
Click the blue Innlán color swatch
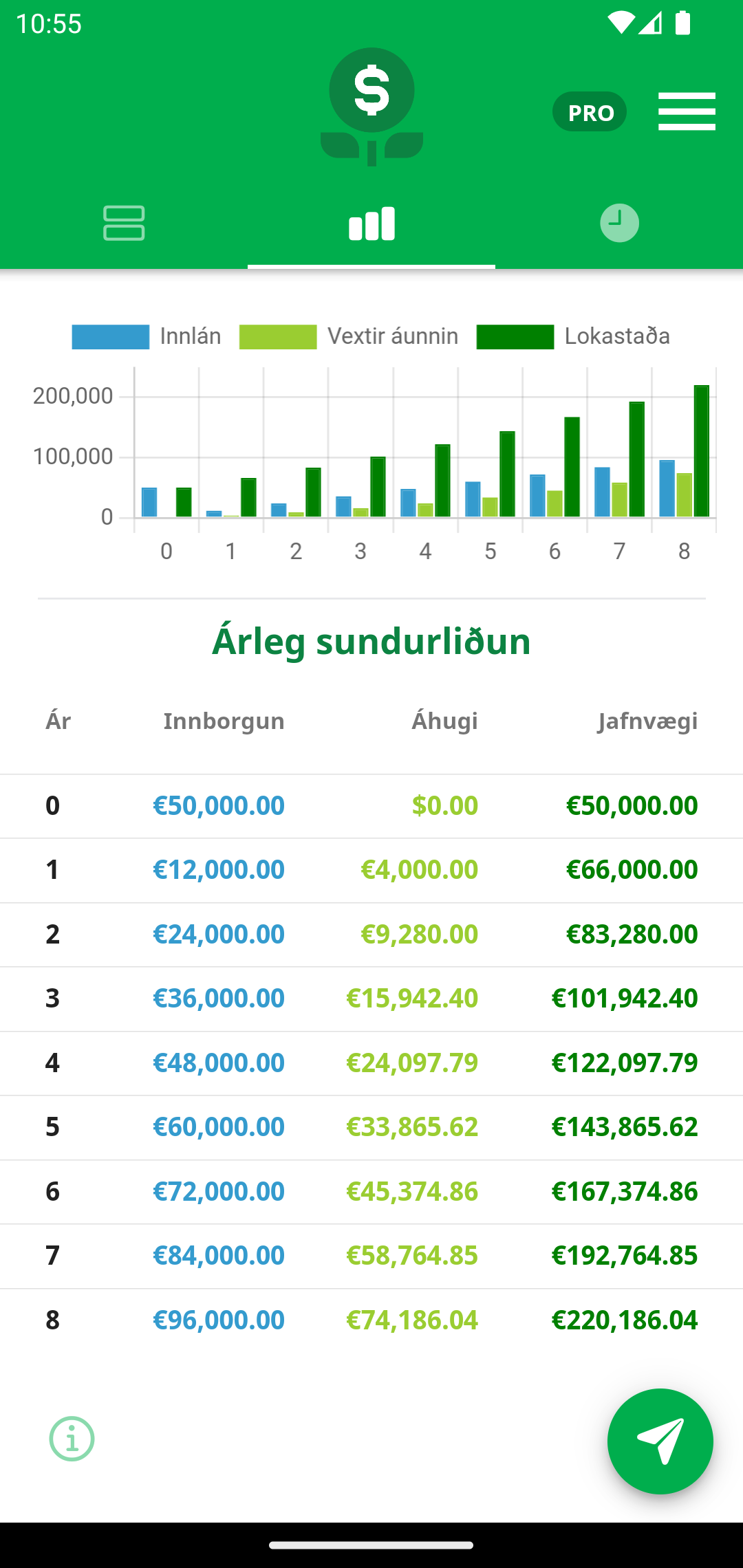click(111, 337)
